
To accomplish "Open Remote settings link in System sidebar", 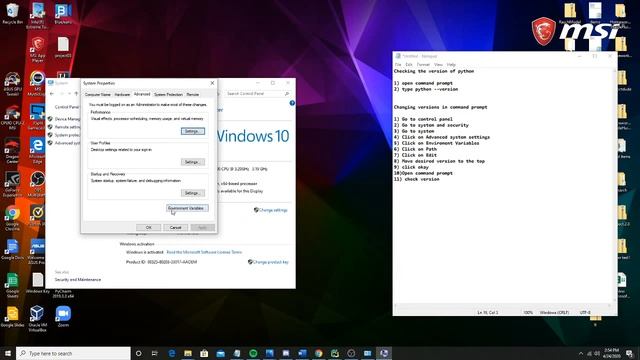I will (67, 127).
